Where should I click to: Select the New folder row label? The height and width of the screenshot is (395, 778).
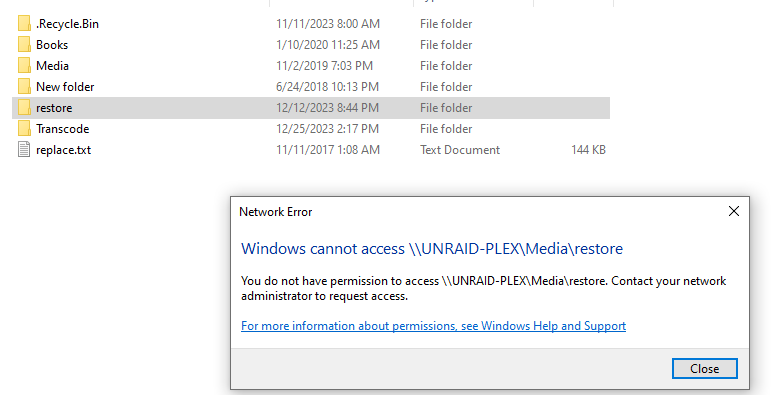(65, 87)
